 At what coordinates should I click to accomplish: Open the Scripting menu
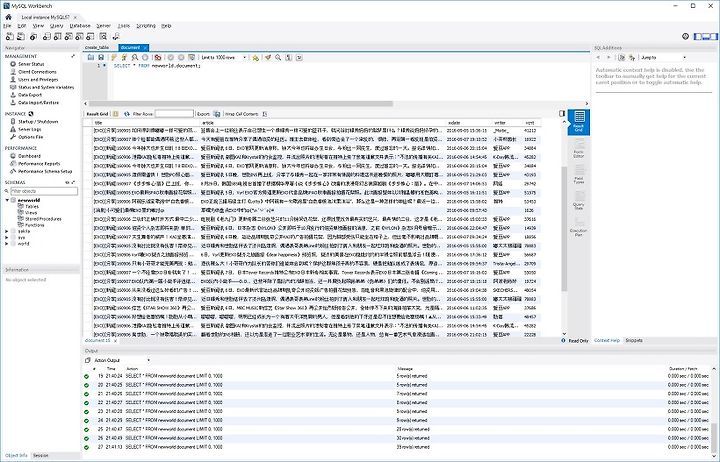pyautogui.click(x=146, y=26)
